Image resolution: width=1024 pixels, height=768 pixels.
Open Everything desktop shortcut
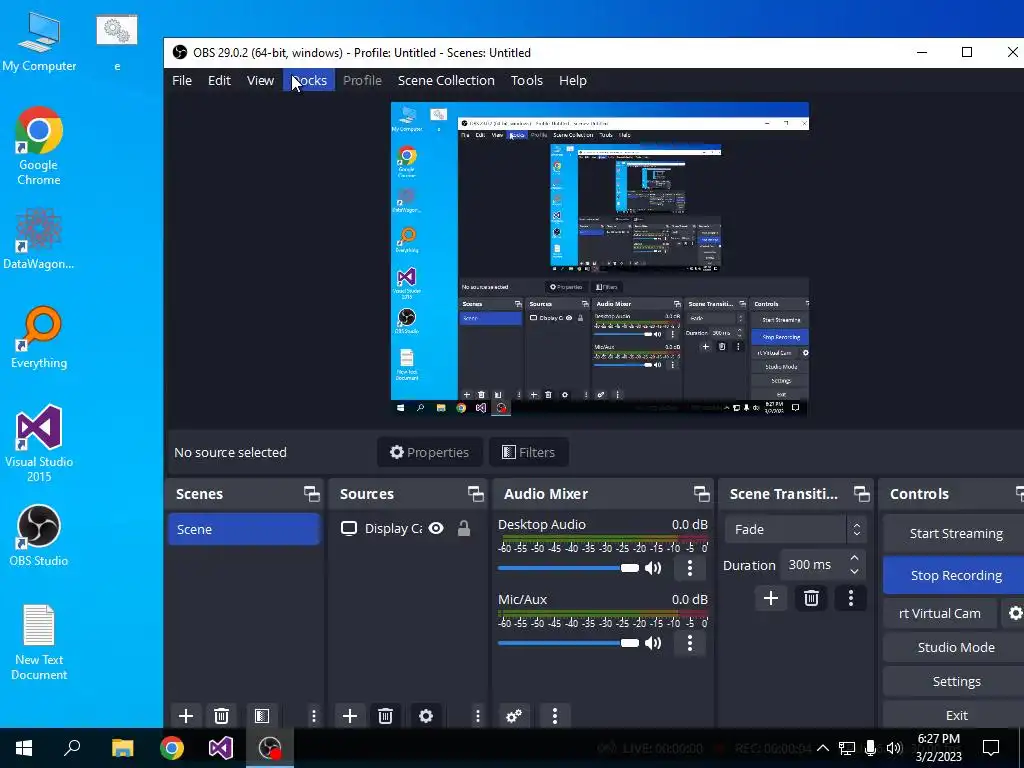(39, 338)
